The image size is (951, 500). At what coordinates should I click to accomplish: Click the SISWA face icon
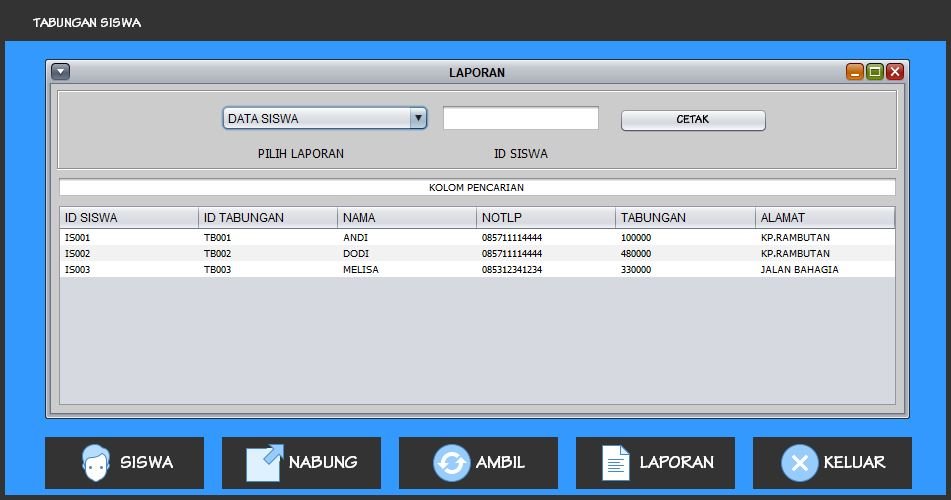pyautogui.click(x=96, y=463)
